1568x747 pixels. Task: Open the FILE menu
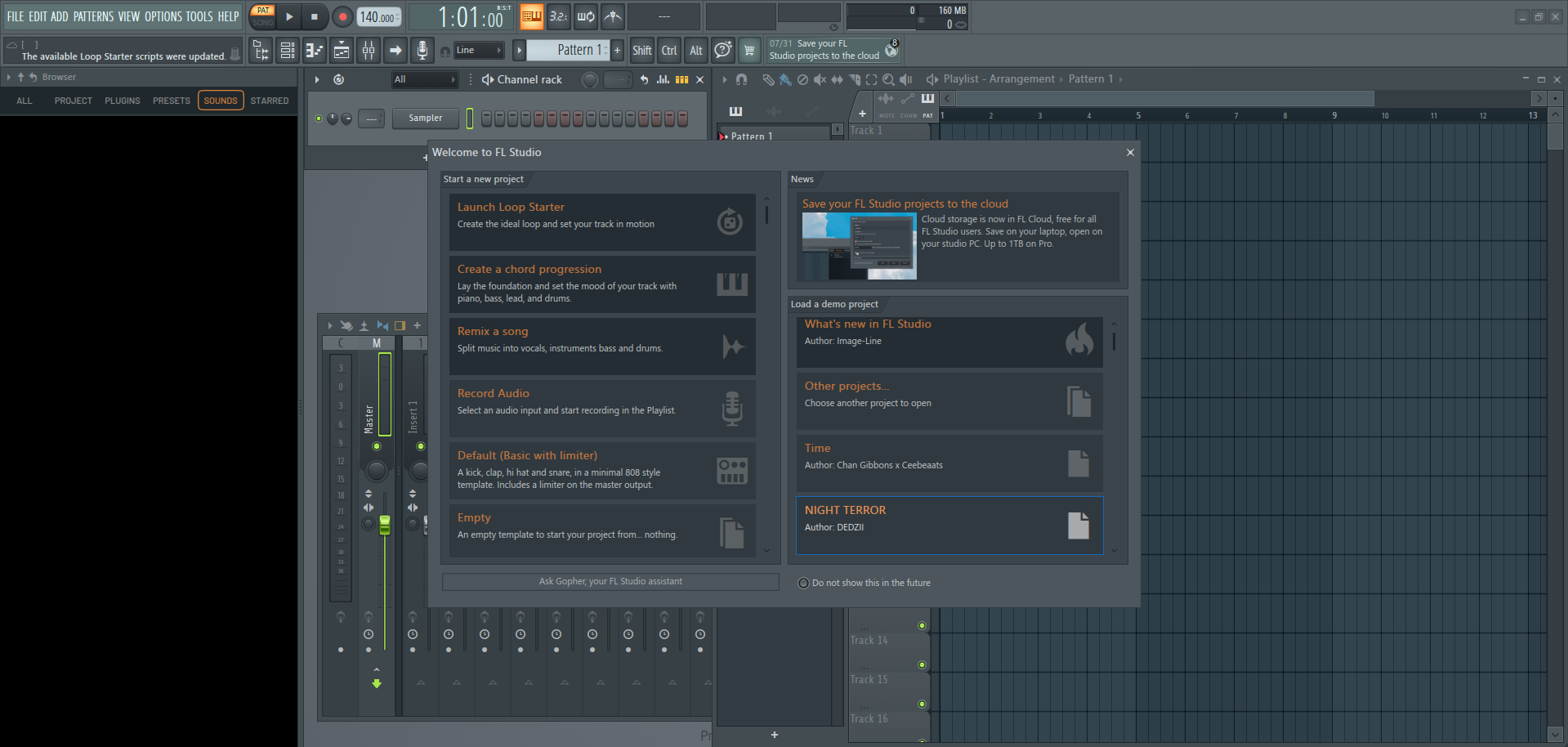pyautogui.click(x=16, y=16)
